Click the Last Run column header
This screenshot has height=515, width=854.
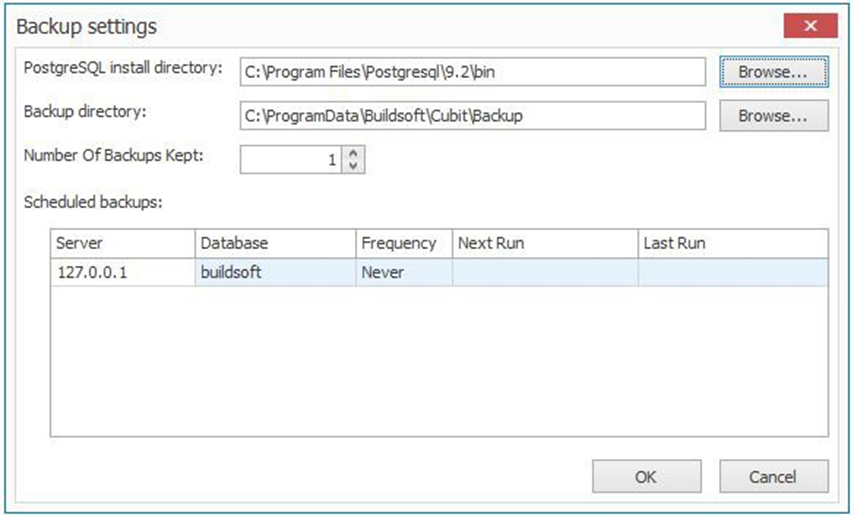pyautogui.click(x=733, y=243)
